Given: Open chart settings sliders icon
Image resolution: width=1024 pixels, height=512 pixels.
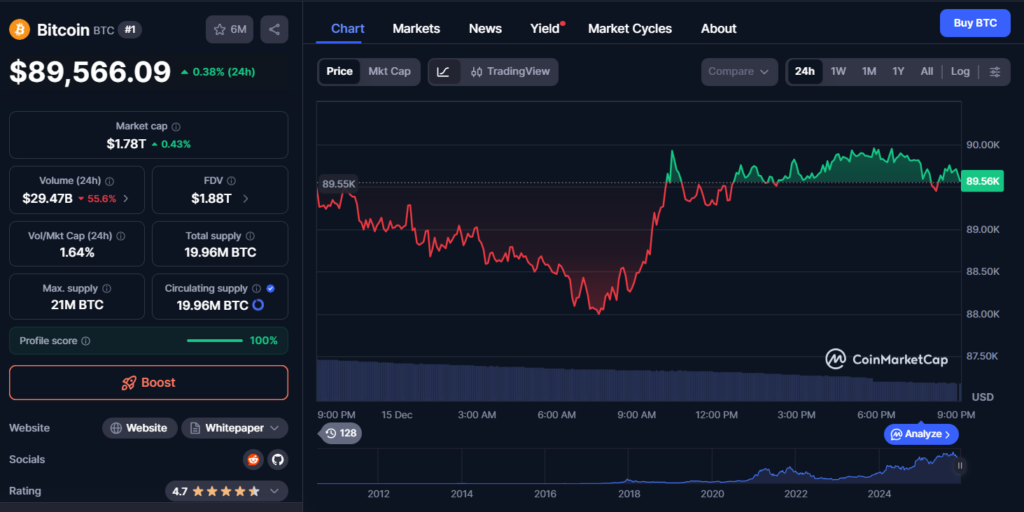Looking at the screenshot, I should click(x=994, y=72).
